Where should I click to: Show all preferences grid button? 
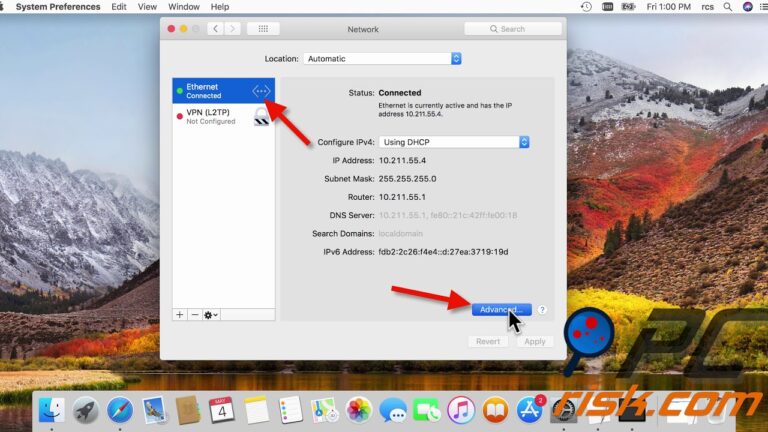pyautogui.click(x=263, y=29)
